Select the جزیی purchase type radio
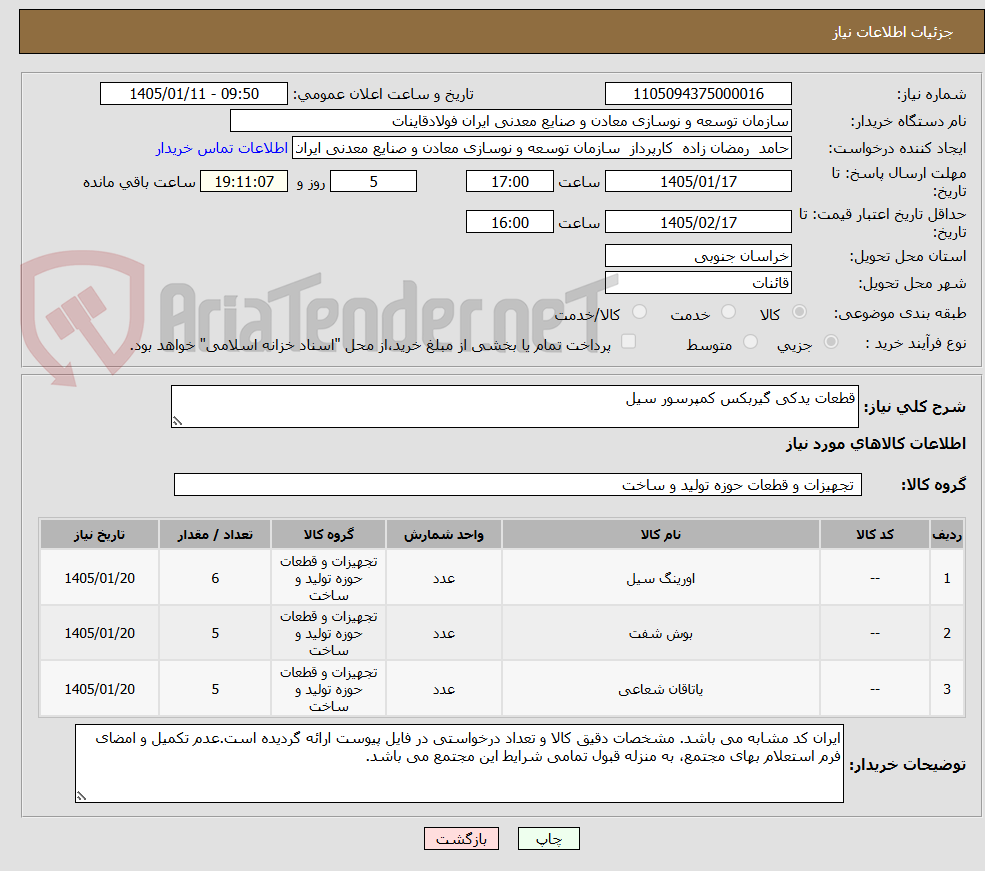Screen dimensions: 985x871 [830, 342]
